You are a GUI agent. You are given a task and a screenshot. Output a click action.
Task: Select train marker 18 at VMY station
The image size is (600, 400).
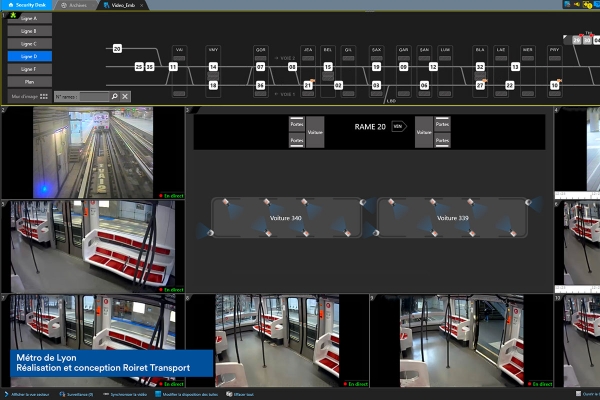tap(213, 85)
